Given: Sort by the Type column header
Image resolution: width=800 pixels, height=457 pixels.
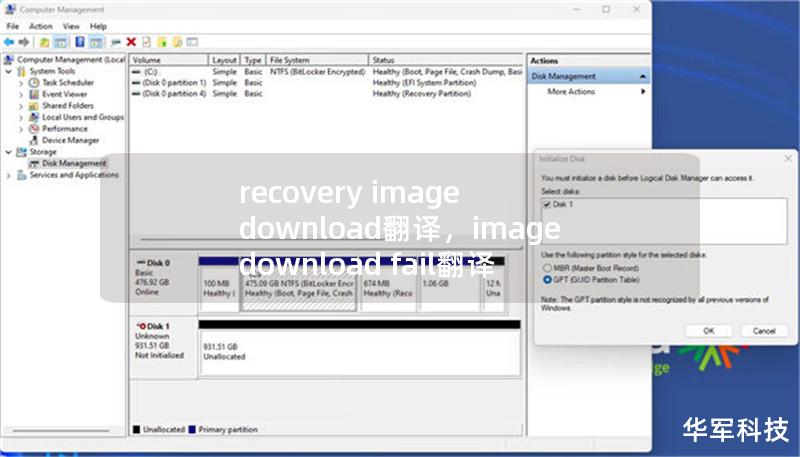Looking at the screenshot, I should pyautogui.click(x=253, y=60).
